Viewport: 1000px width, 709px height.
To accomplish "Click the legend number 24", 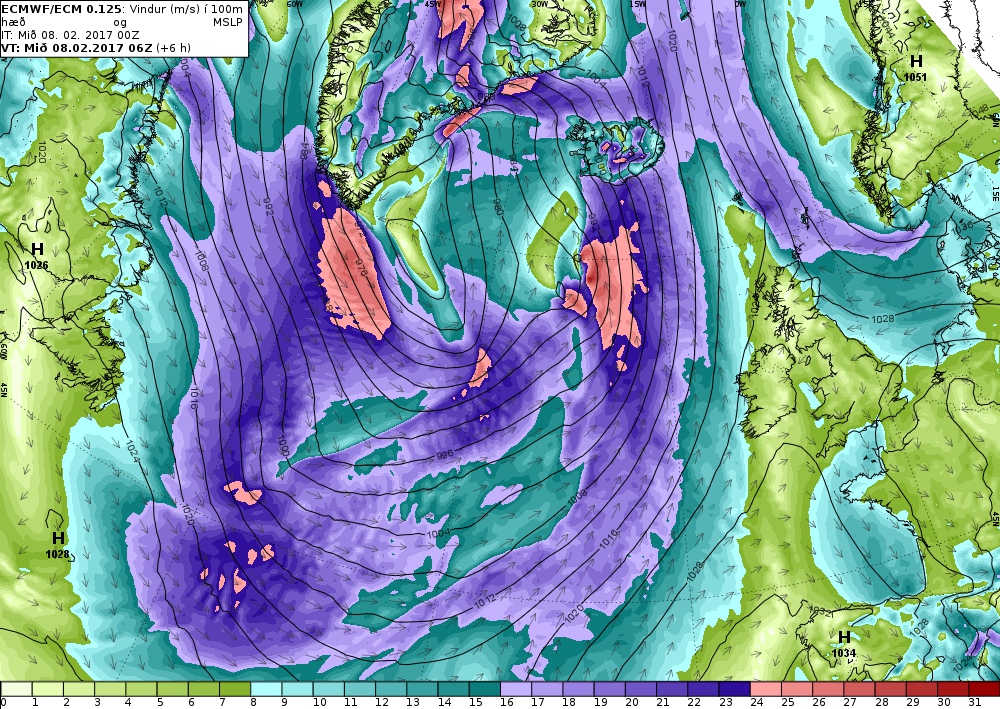I will (x=757, y=703).
